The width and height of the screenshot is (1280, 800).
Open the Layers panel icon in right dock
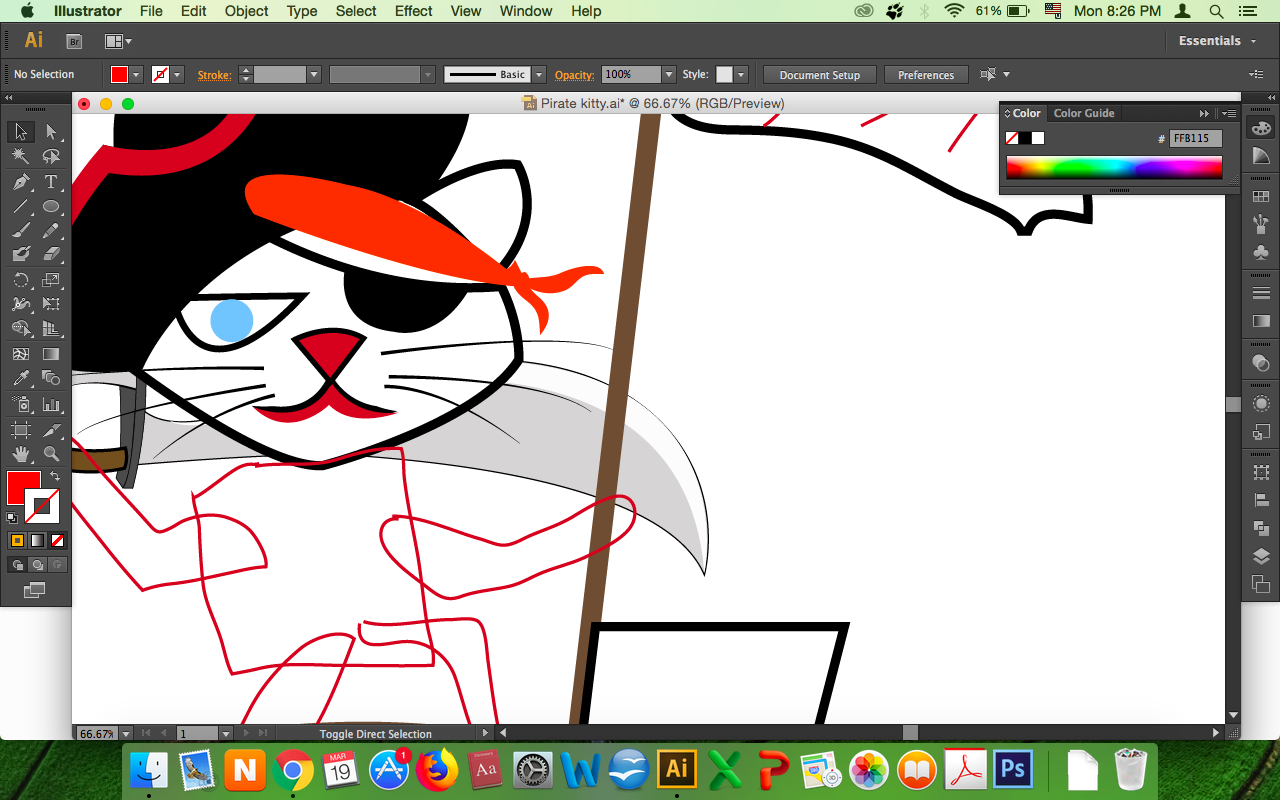(x=1261, y=557)
